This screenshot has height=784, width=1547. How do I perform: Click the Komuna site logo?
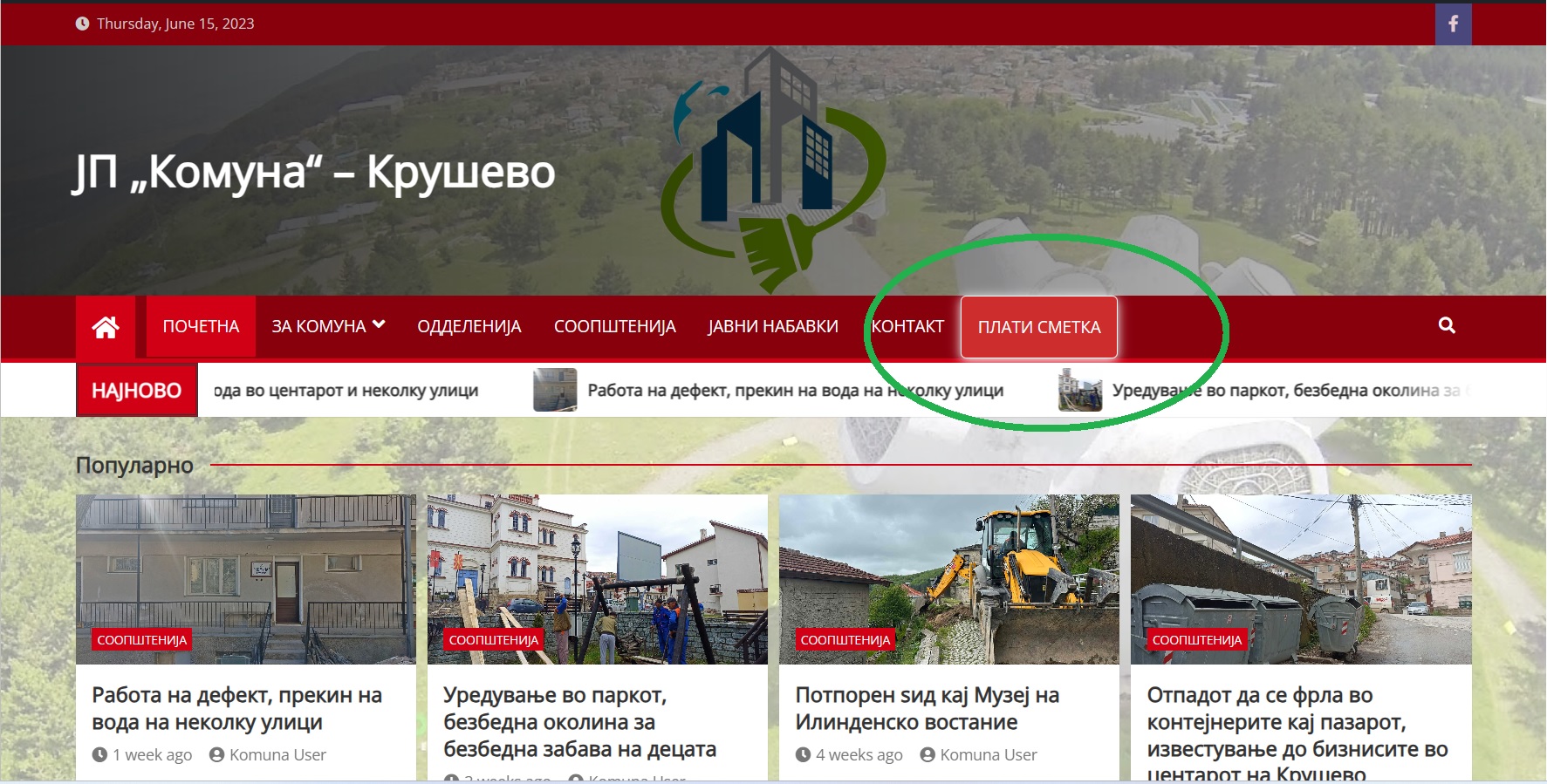click(774, 170)
